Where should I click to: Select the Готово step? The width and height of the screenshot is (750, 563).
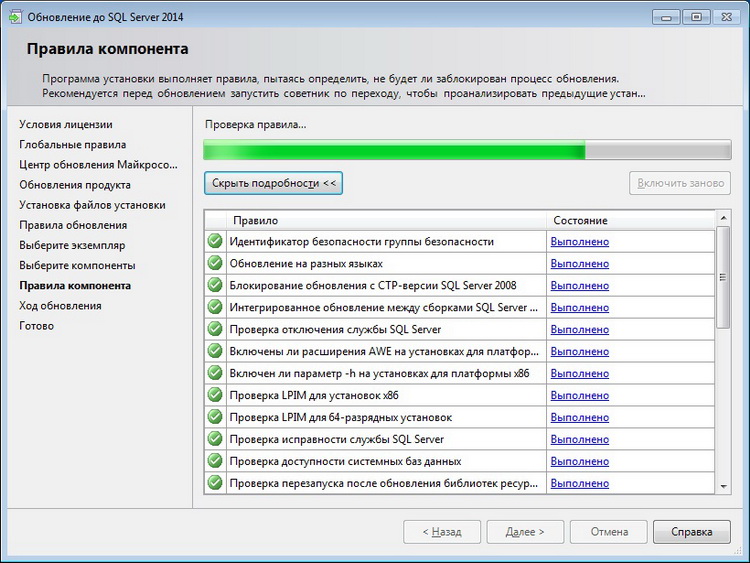tap(36, 326)
